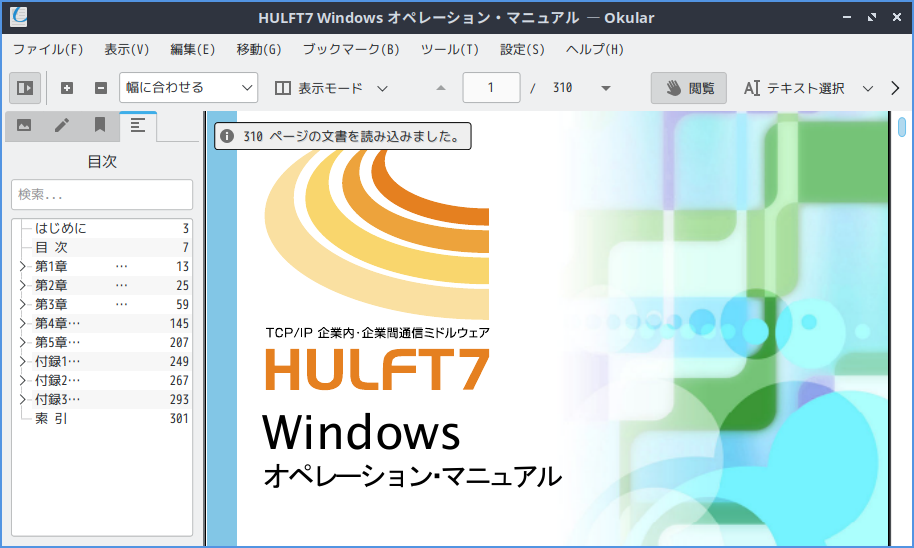This screenshot has height=548, width=914.
Task: Click page number 59 for 第3章
Action: coord(182,304)
